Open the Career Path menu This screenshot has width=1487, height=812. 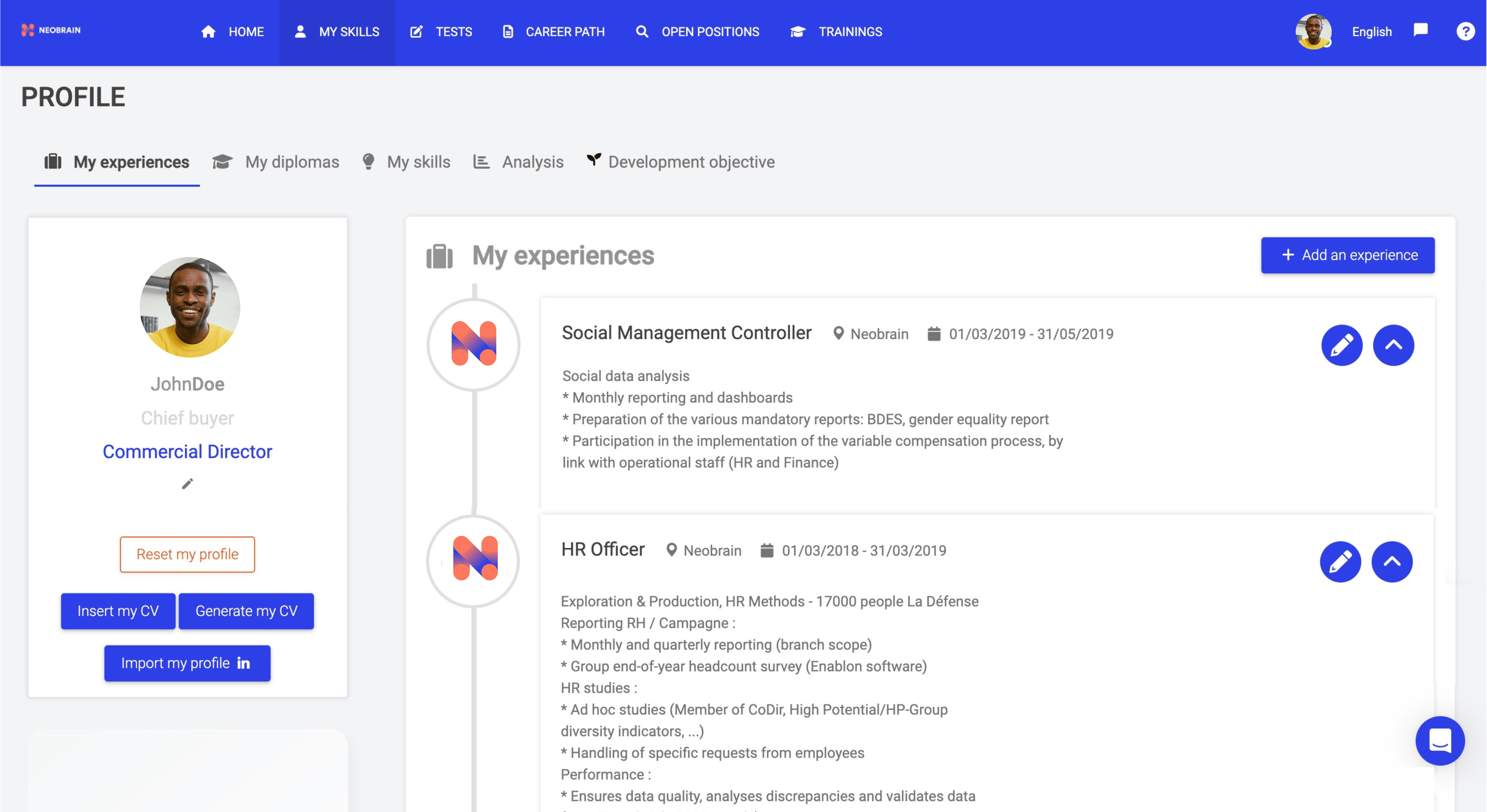pyautogui.click(x=554, y=32)
